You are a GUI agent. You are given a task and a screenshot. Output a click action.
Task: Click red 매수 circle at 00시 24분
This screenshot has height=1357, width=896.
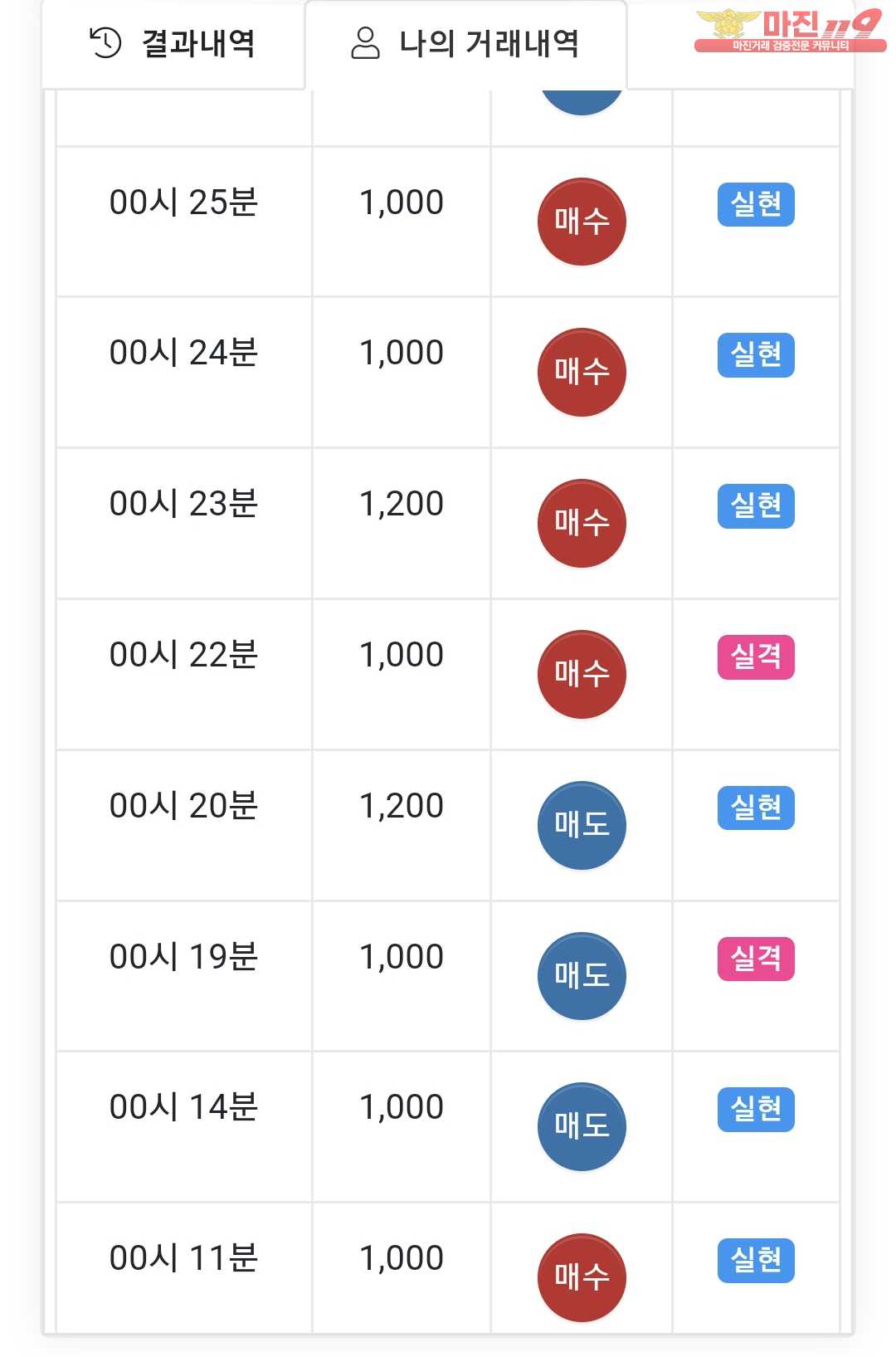point(582,372)
